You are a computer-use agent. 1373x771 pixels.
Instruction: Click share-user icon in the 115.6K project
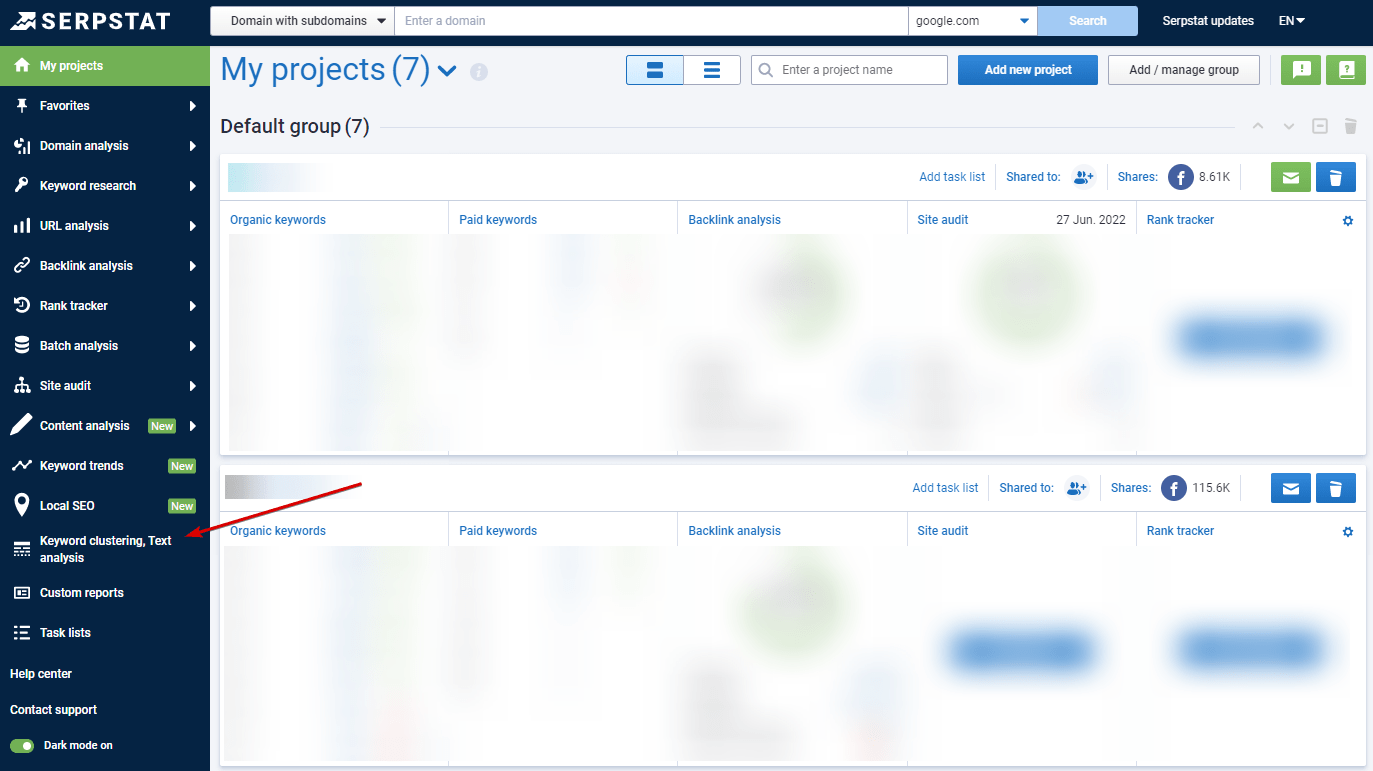point(1076,488)
